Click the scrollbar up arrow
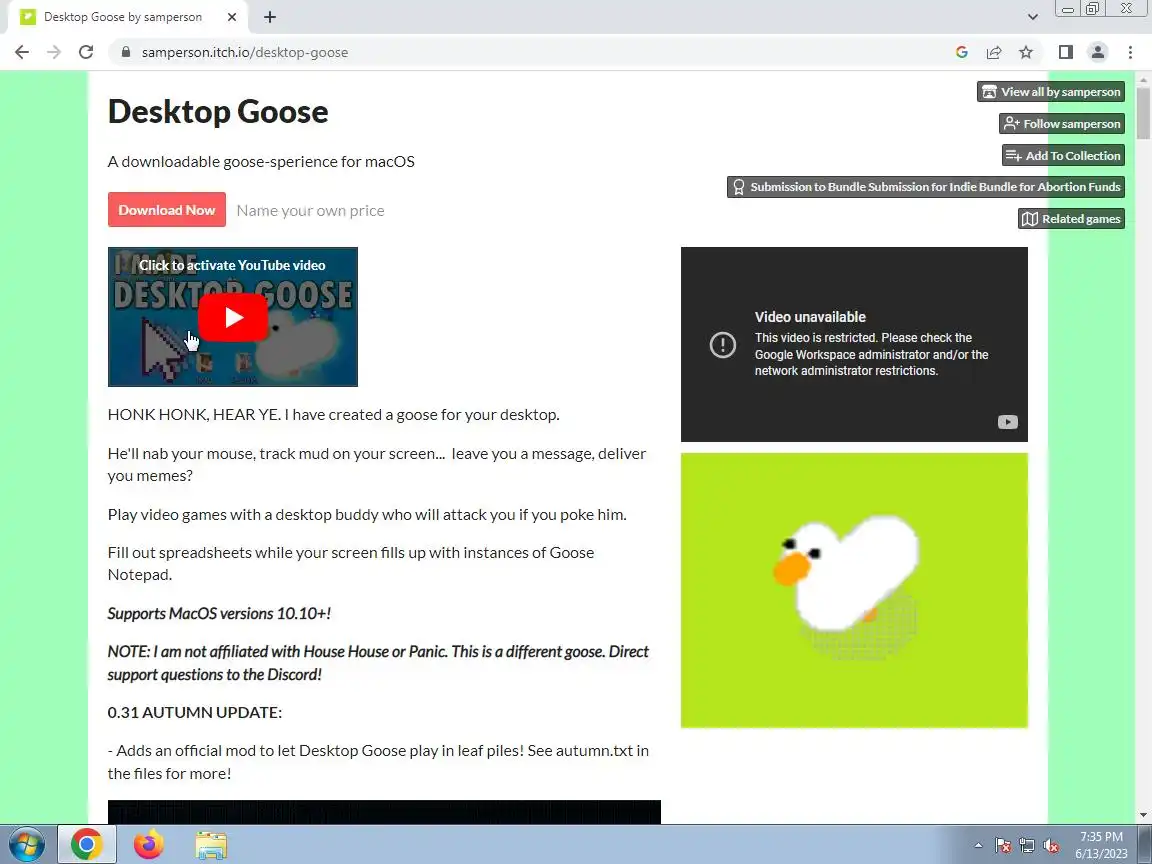 (x=1143, y=79)
